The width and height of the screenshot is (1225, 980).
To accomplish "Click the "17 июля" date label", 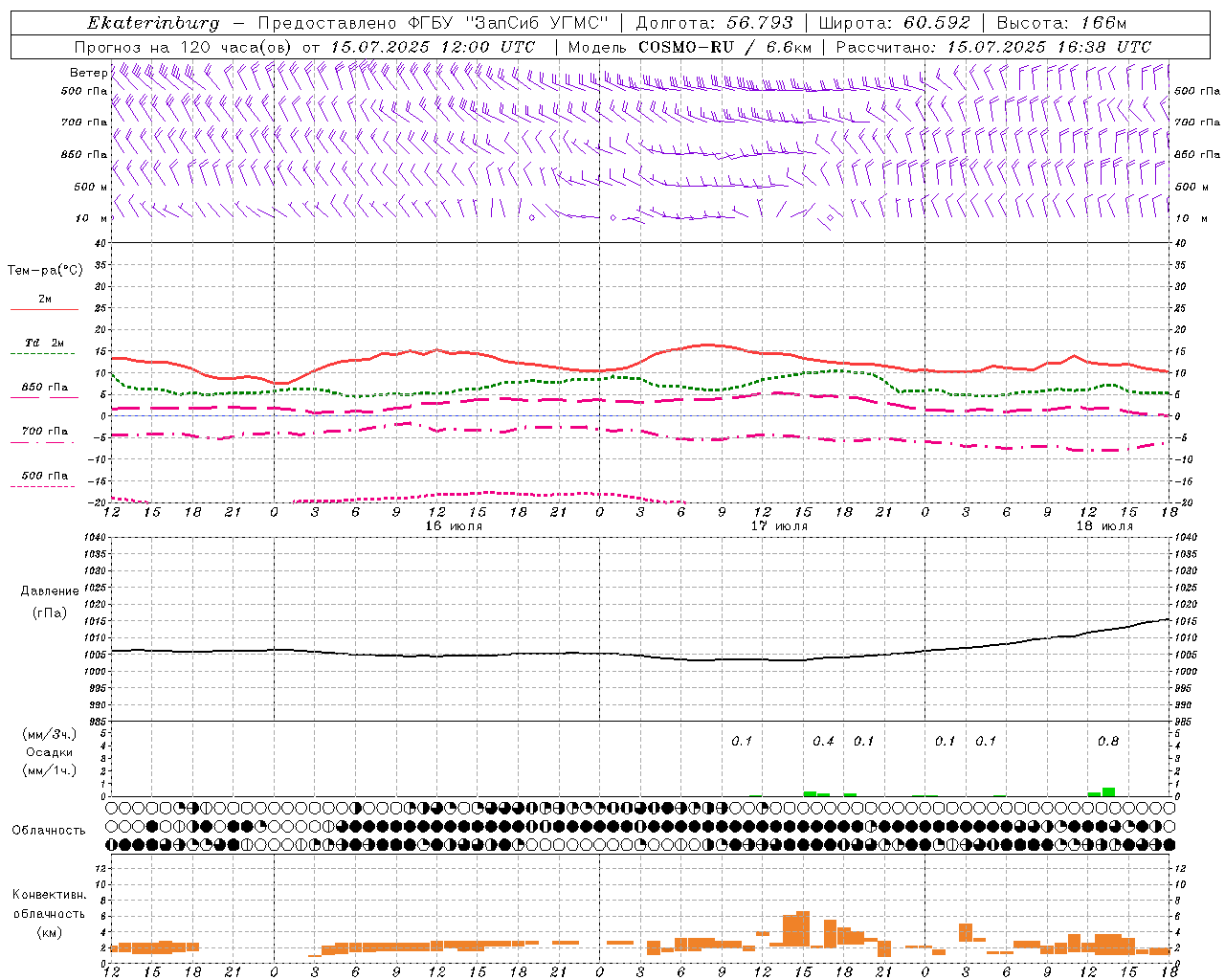I will [779, 525].
